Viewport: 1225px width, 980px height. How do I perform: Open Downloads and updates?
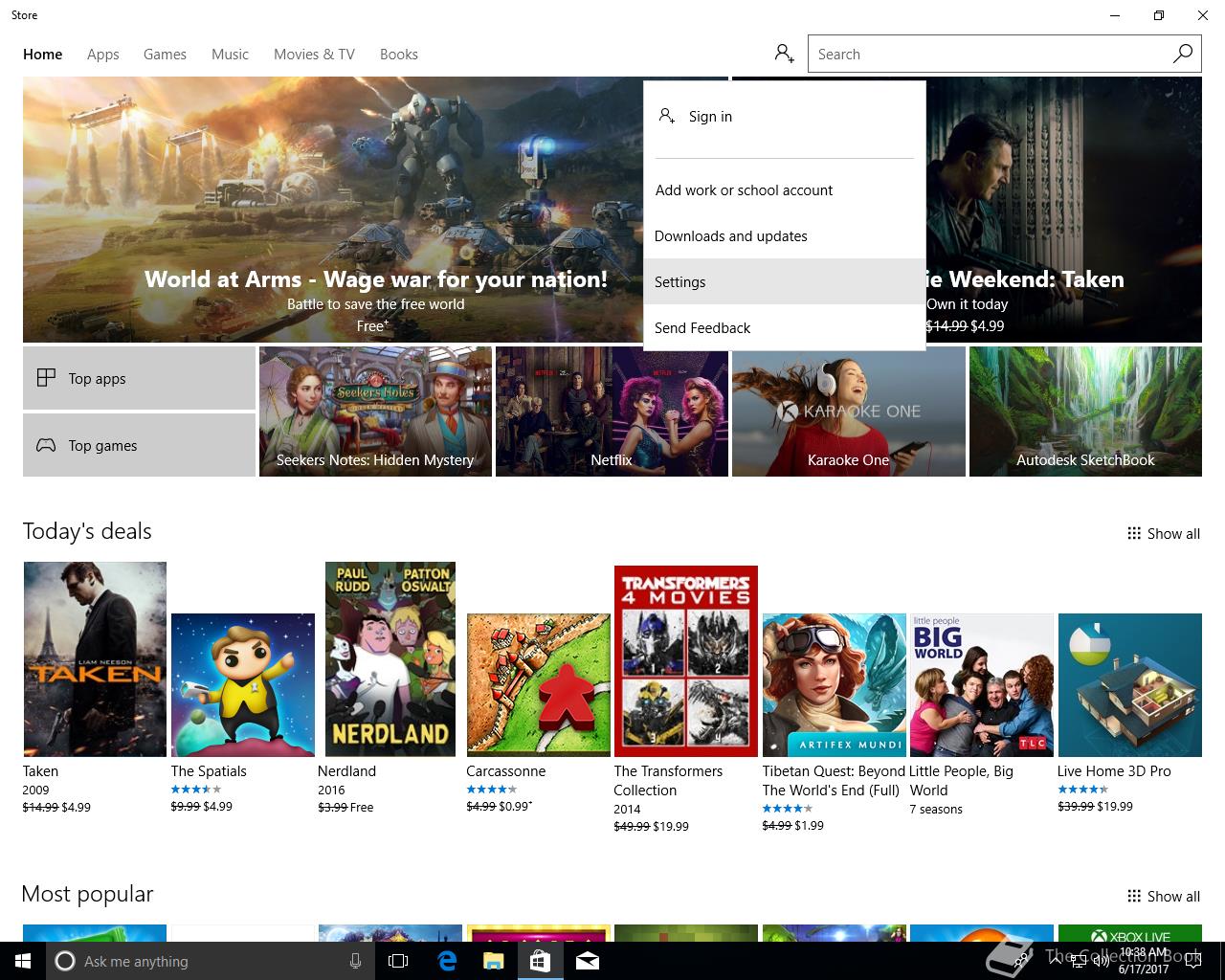[785, 236]
